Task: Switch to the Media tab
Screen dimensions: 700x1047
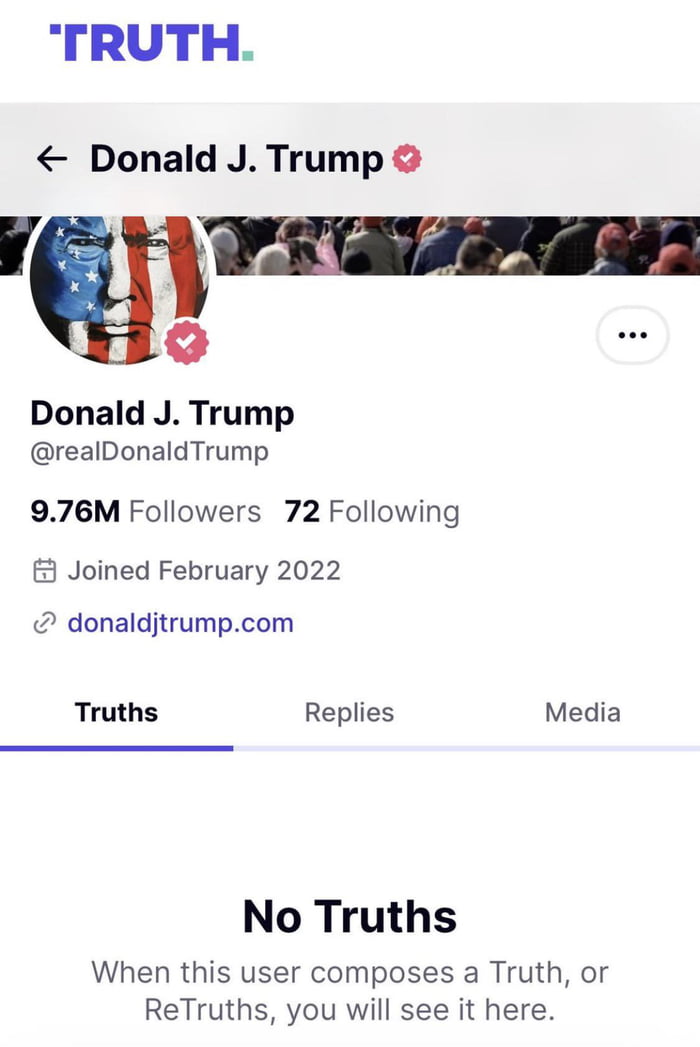Action: [x=582, y=713]
